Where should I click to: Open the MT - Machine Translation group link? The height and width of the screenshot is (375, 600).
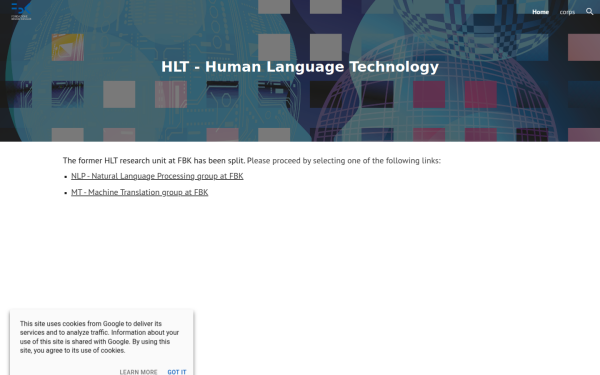(x=140, y=192)
